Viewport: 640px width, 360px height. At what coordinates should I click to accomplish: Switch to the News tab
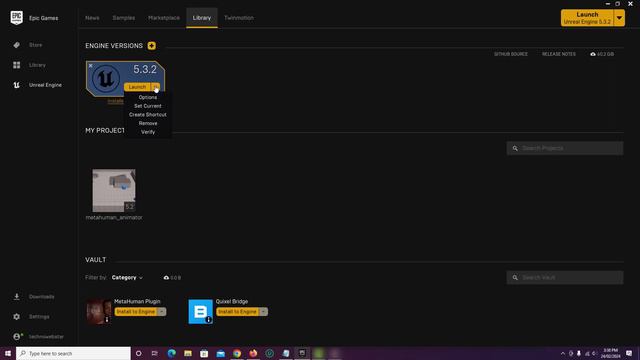tap(92, 18)
